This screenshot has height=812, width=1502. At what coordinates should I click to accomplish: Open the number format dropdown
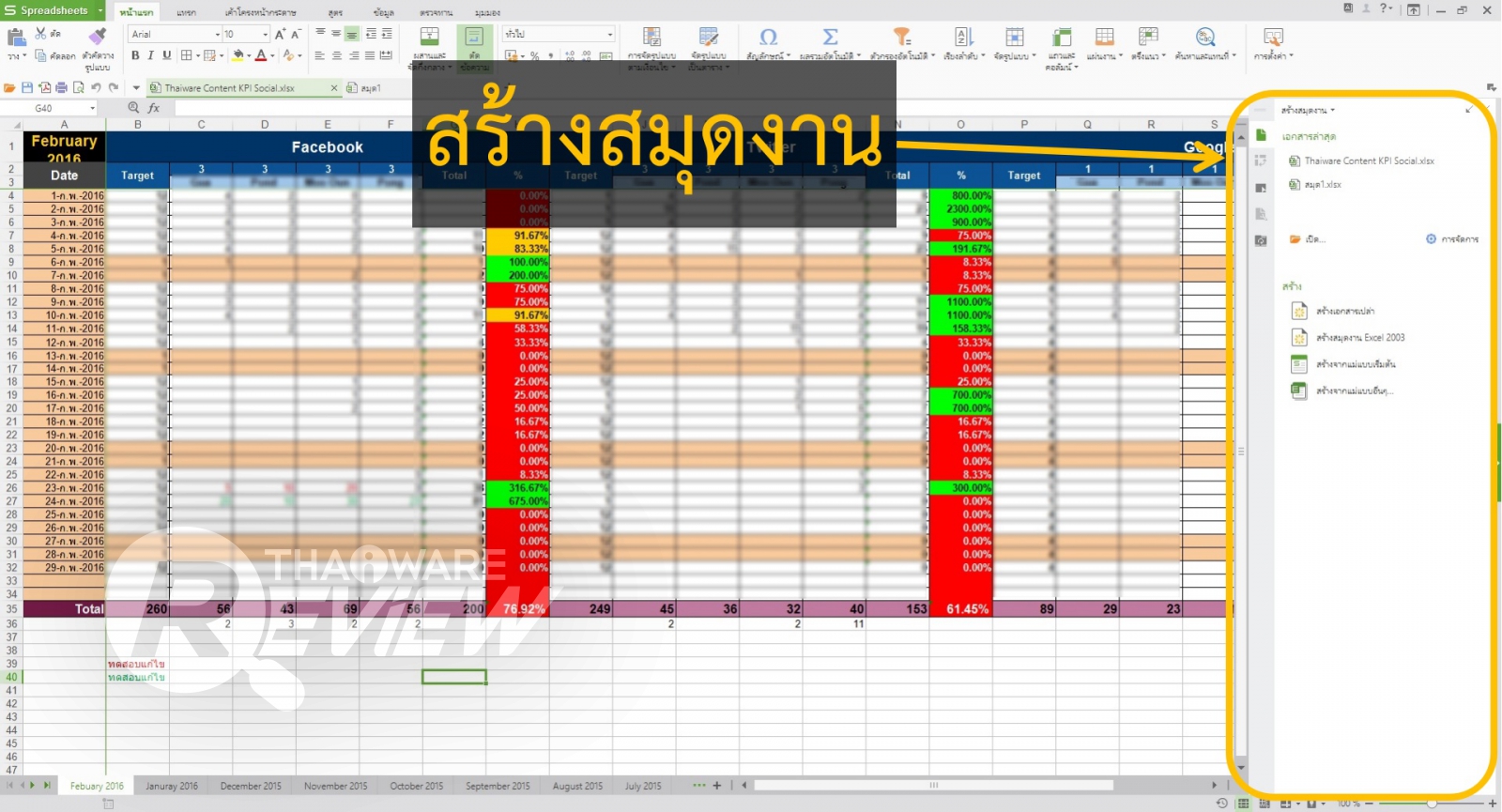tap(610, 34)
